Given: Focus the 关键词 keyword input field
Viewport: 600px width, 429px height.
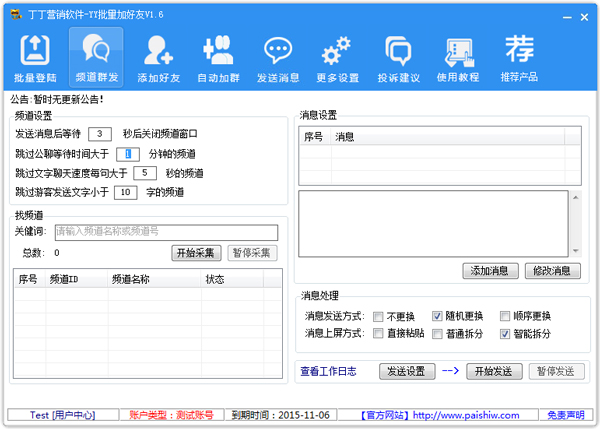Looking at the screenshot, I should 166,232.
